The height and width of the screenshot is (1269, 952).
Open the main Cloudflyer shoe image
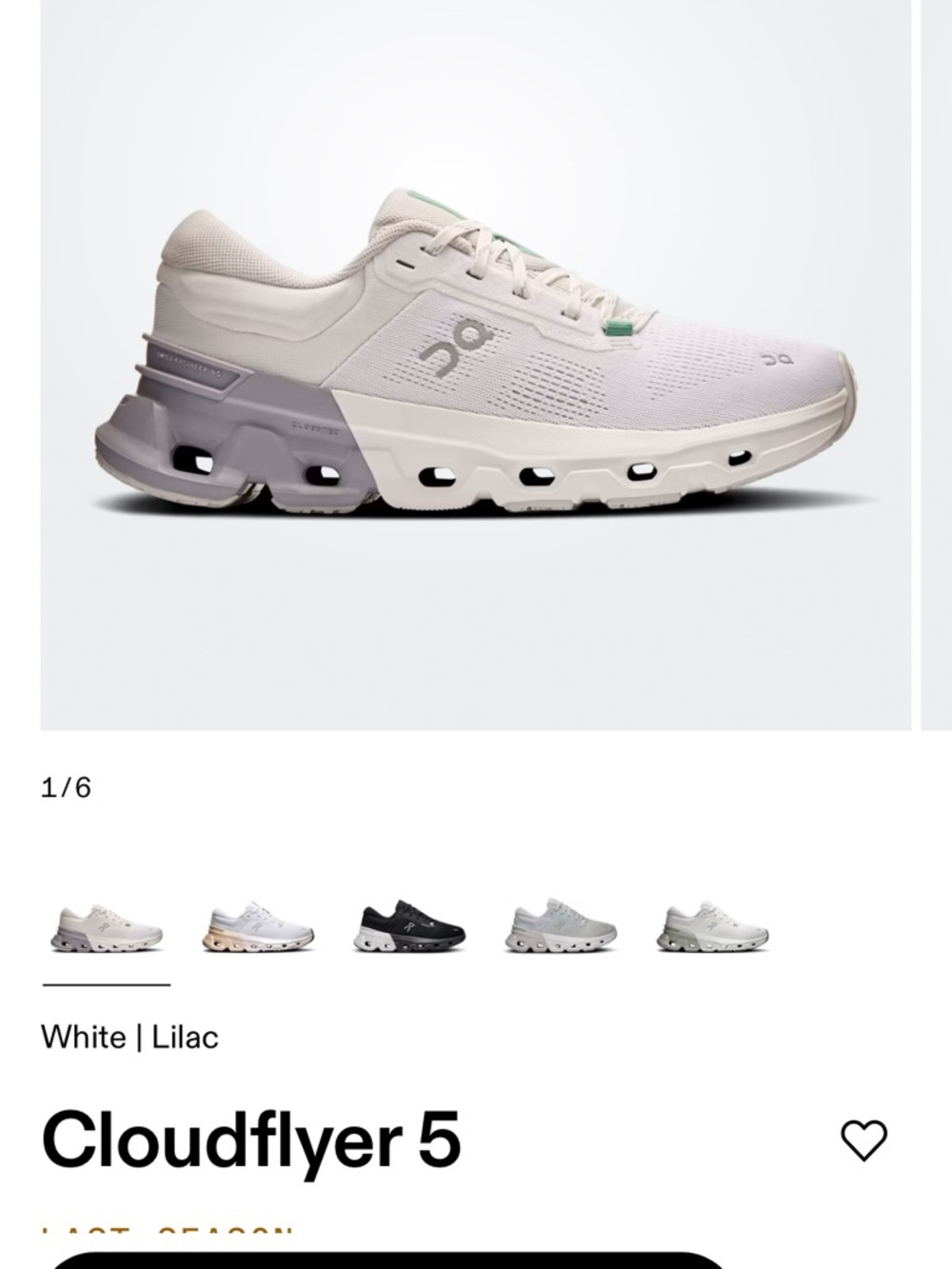[x=475, y=365]
